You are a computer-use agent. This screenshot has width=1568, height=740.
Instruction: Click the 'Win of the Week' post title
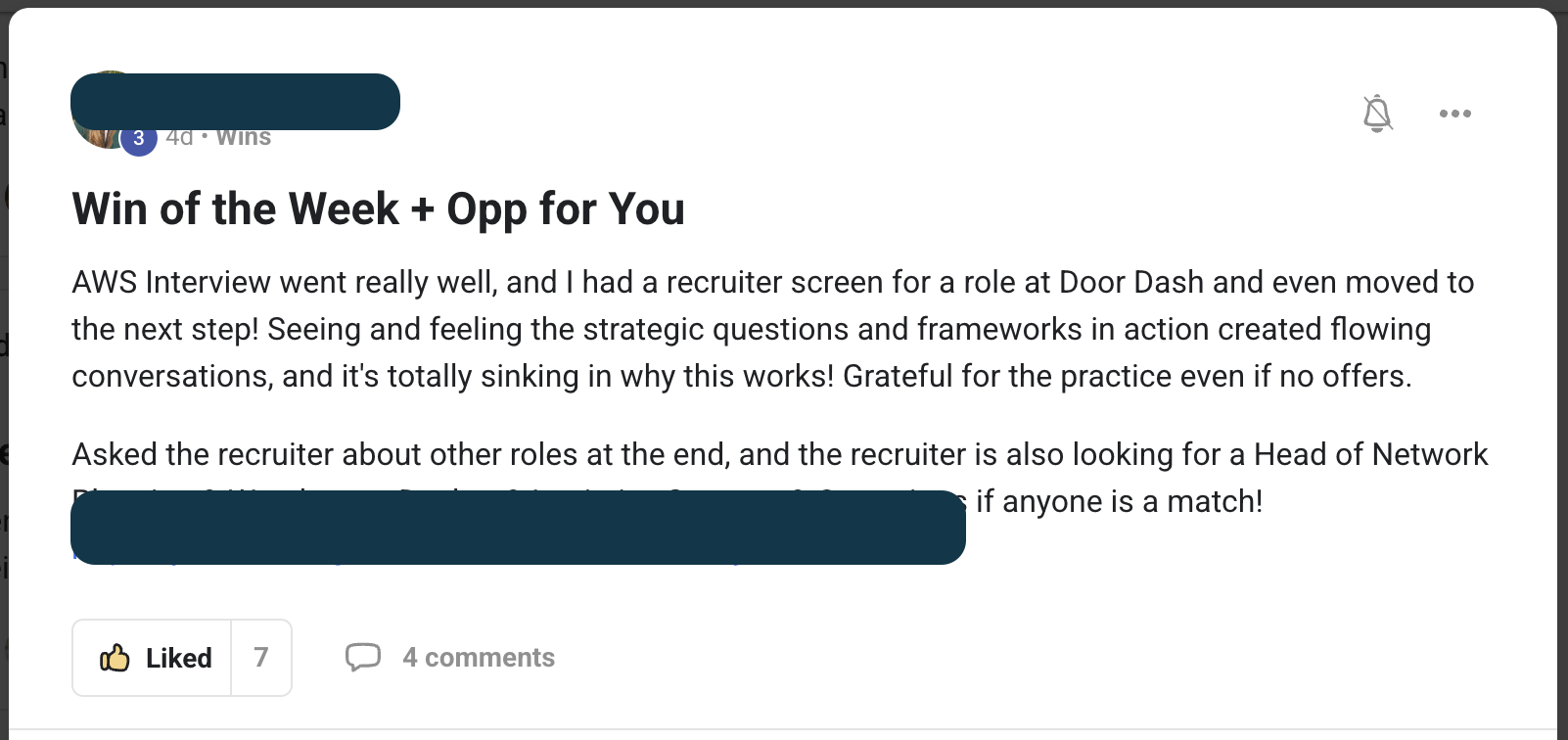378,208
